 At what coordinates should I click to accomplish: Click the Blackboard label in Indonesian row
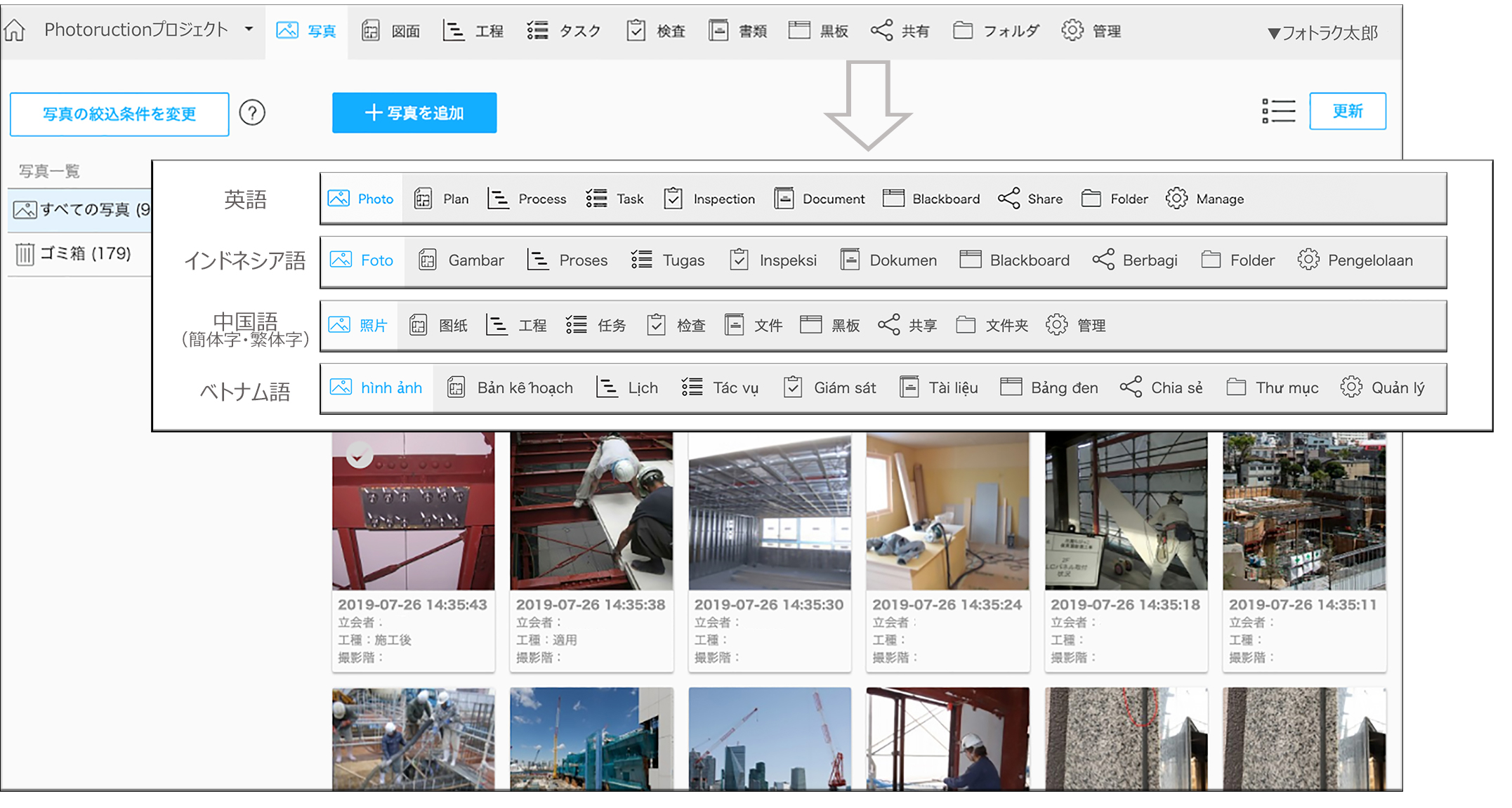coord(1030,260)
